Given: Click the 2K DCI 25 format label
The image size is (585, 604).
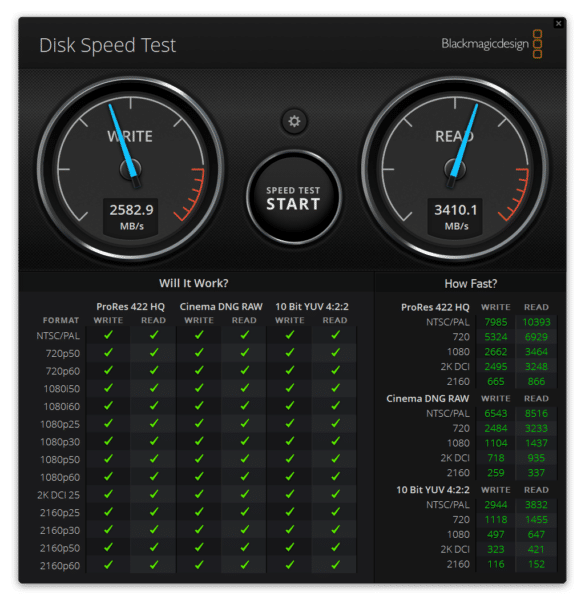Looking at the screenshot, I should pos(58,495).
